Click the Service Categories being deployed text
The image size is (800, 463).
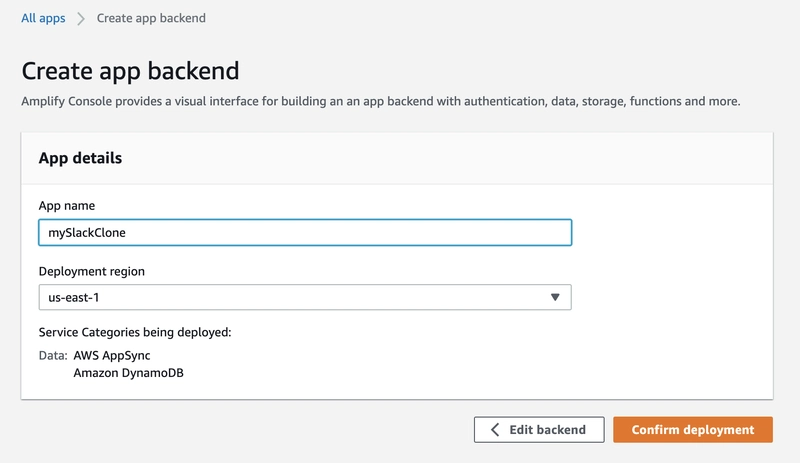click(x=135, y=332)
